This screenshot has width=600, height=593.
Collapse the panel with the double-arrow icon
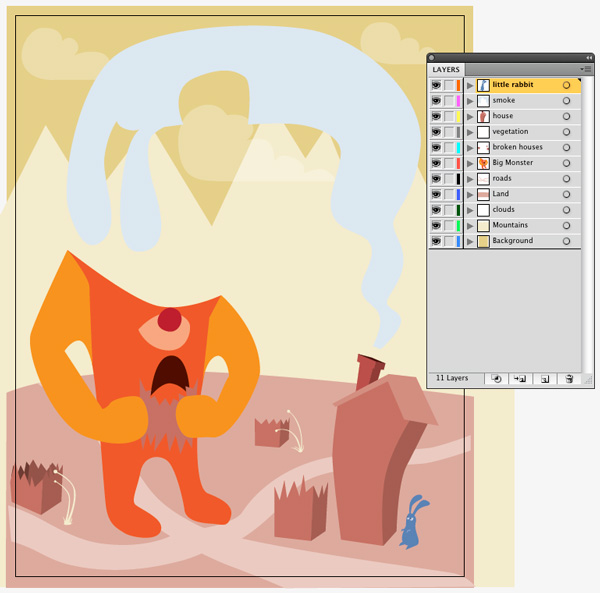click(x=589, y=58)
